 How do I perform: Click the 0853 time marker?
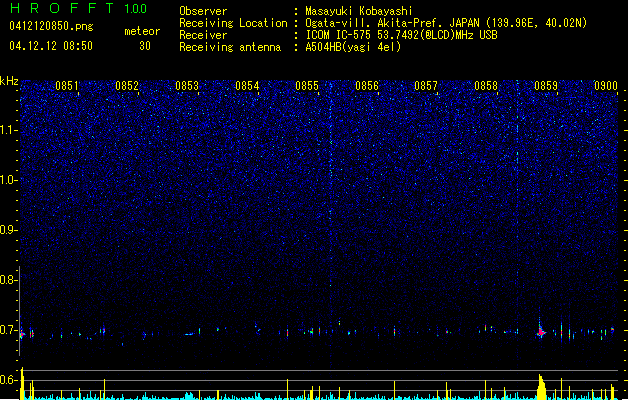[187, 86]
